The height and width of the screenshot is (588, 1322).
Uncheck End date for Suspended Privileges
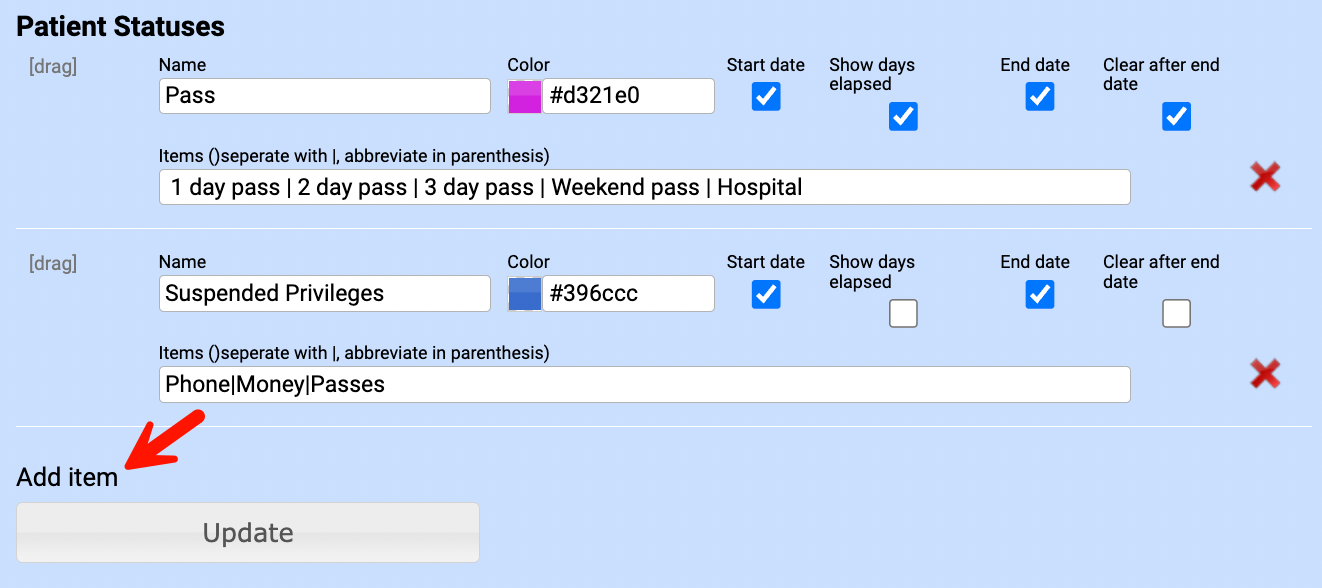1040,294
